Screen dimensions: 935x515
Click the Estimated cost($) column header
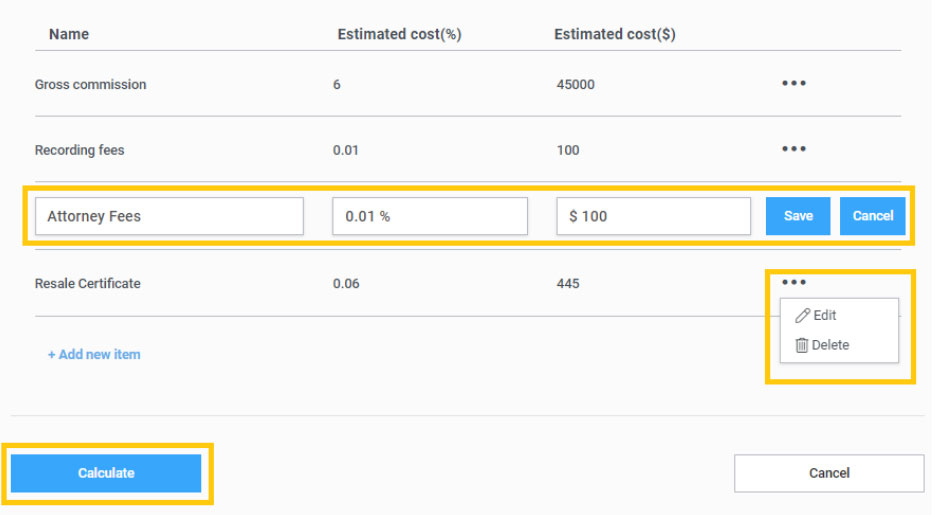coord(614,34)
